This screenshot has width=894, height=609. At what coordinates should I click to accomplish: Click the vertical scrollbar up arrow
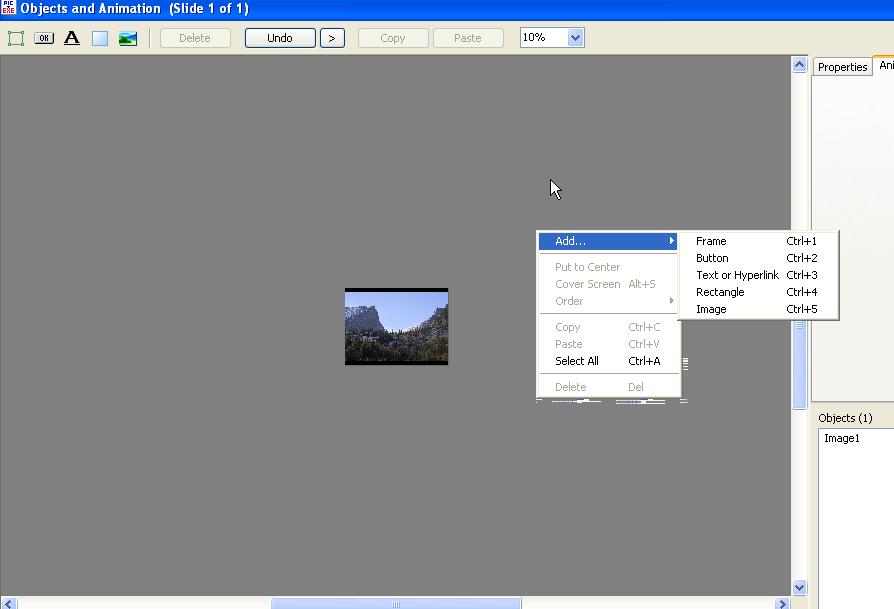click(x=799, y=64)
